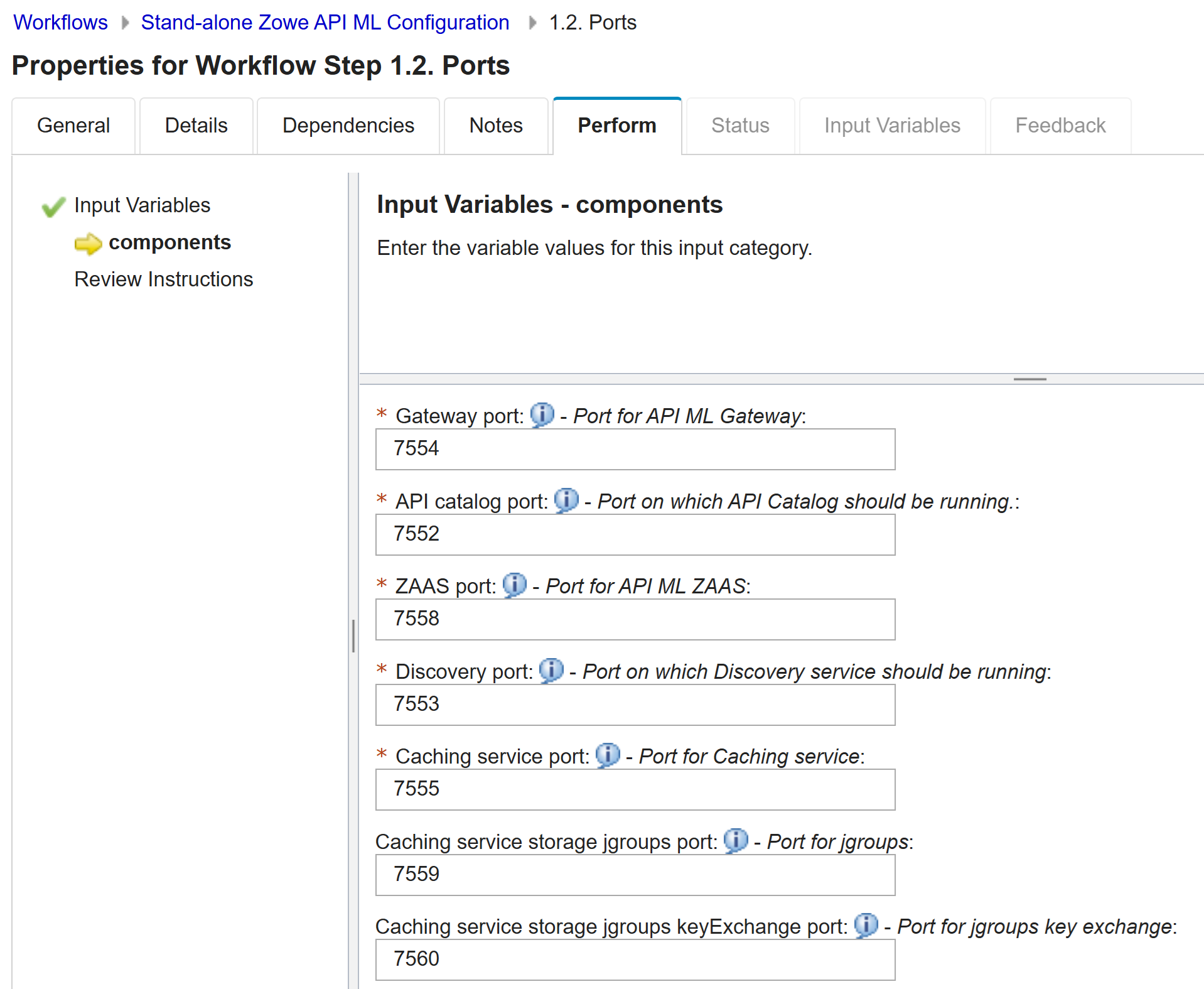This screenshot has width=1204, height=989.
Task: Open the General tab
Action: pyautogui.click(x=73, y=126)
